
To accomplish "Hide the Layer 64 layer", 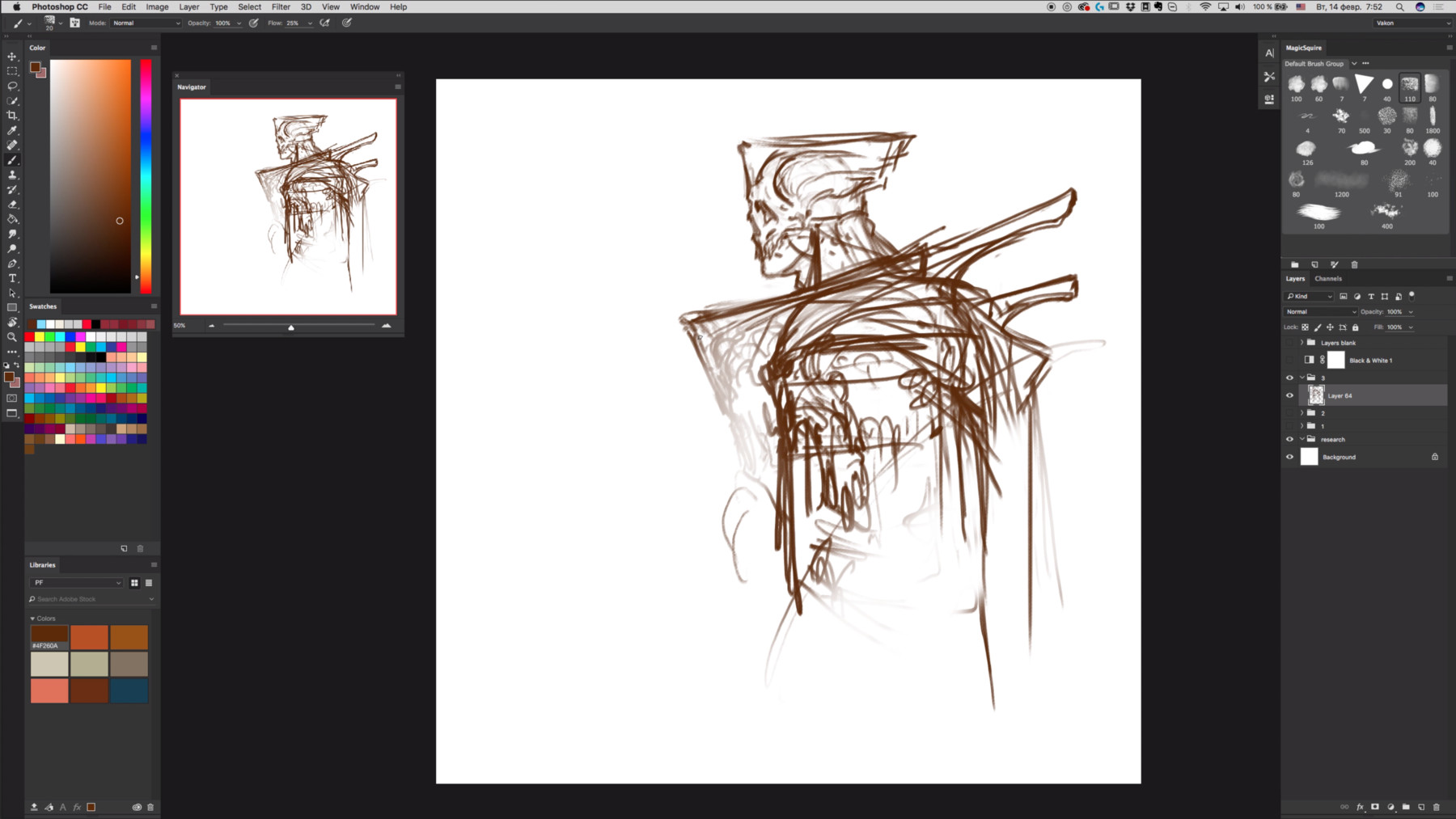I will pyautogui.click(x=1290, y=395).
